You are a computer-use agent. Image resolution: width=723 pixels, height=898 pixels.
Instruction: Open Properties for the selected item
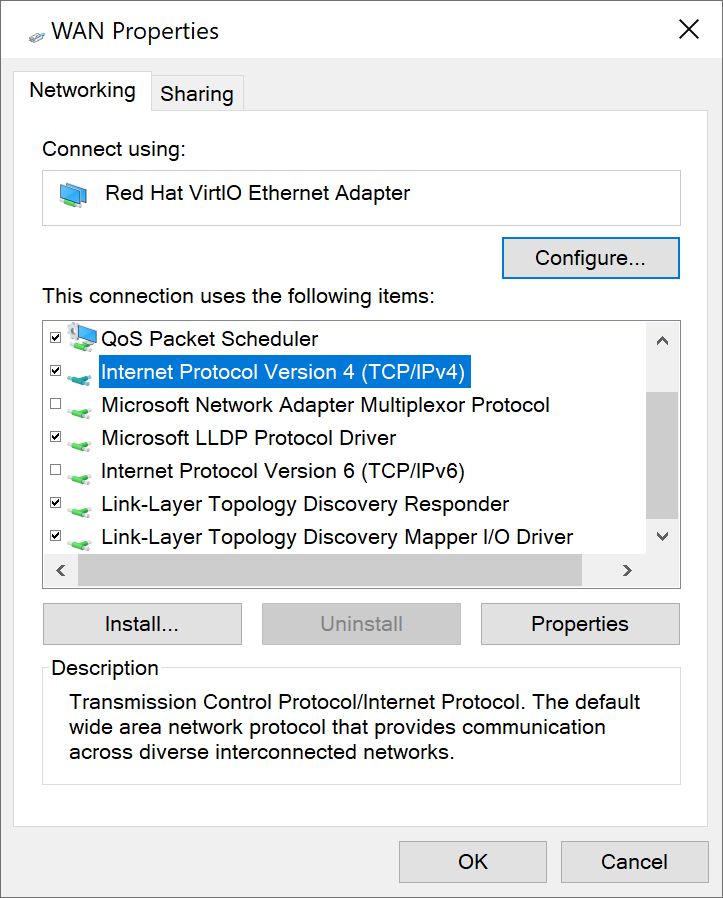[579, 624]
